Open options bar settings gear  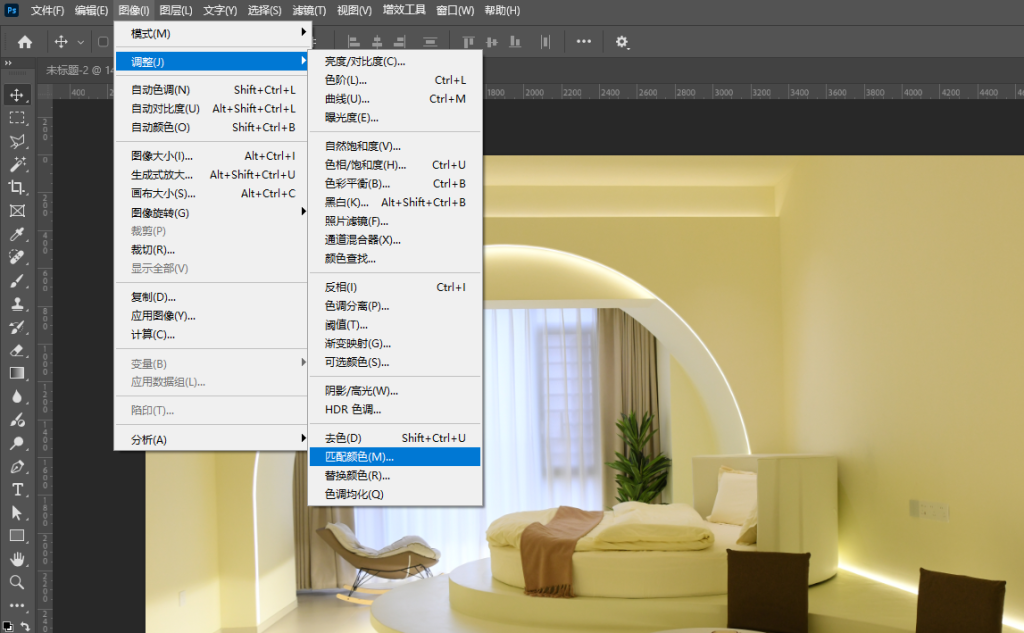click(622, 42)
